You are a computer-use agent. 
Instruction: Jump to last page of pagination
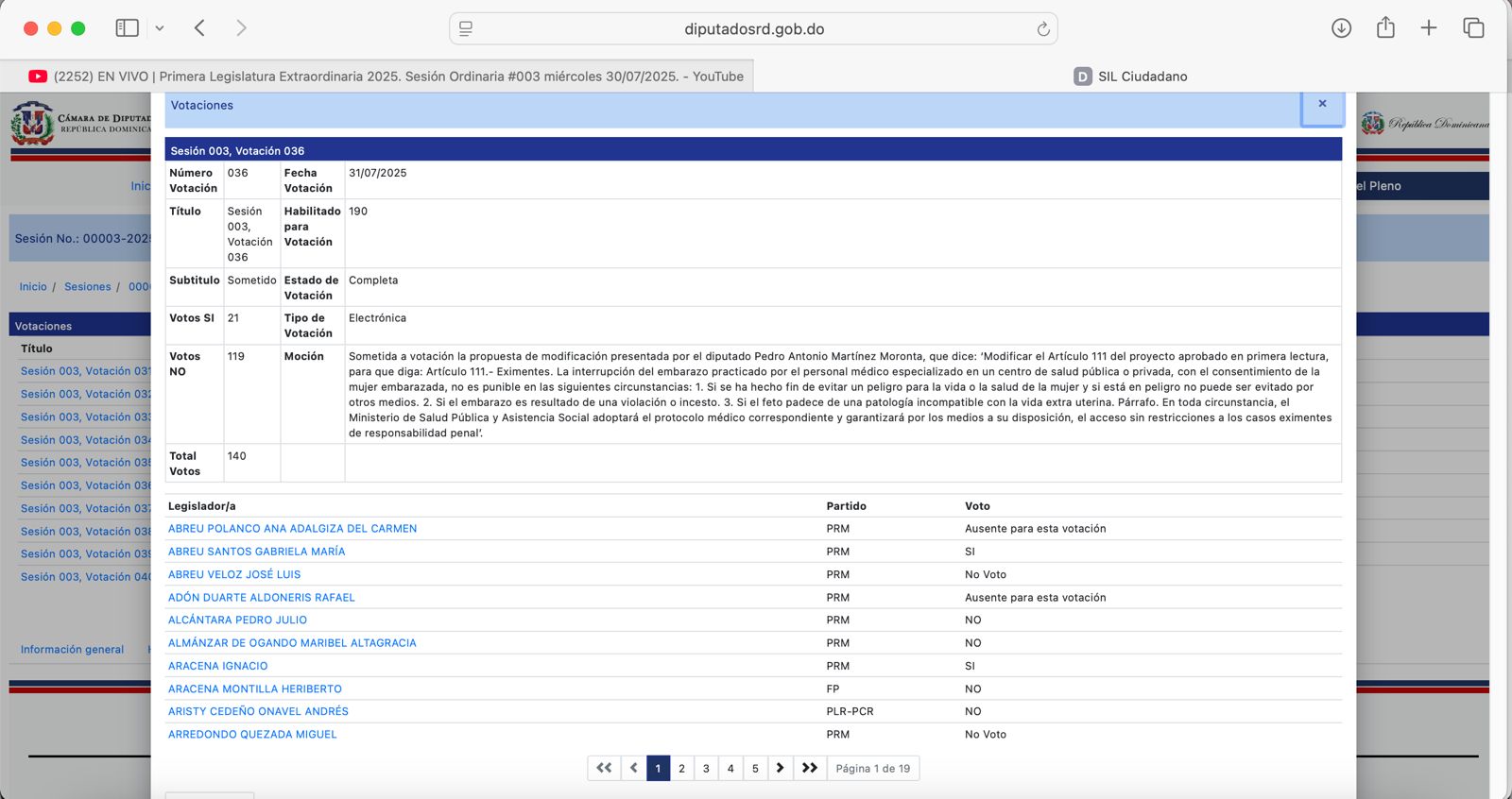[x=809, y=769]
